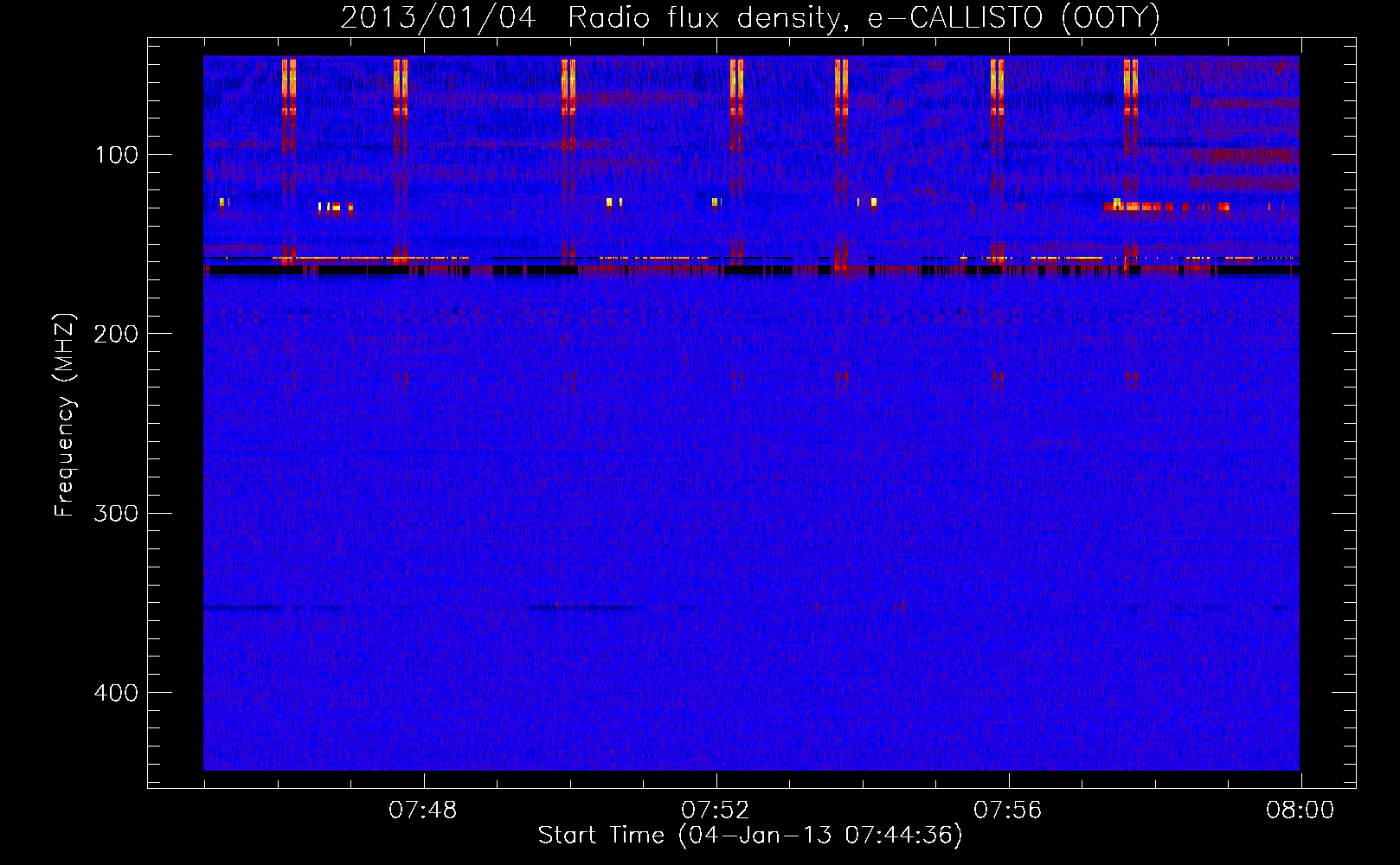
Task: Click the 100 frequency tick label
Action: [117, 155]
